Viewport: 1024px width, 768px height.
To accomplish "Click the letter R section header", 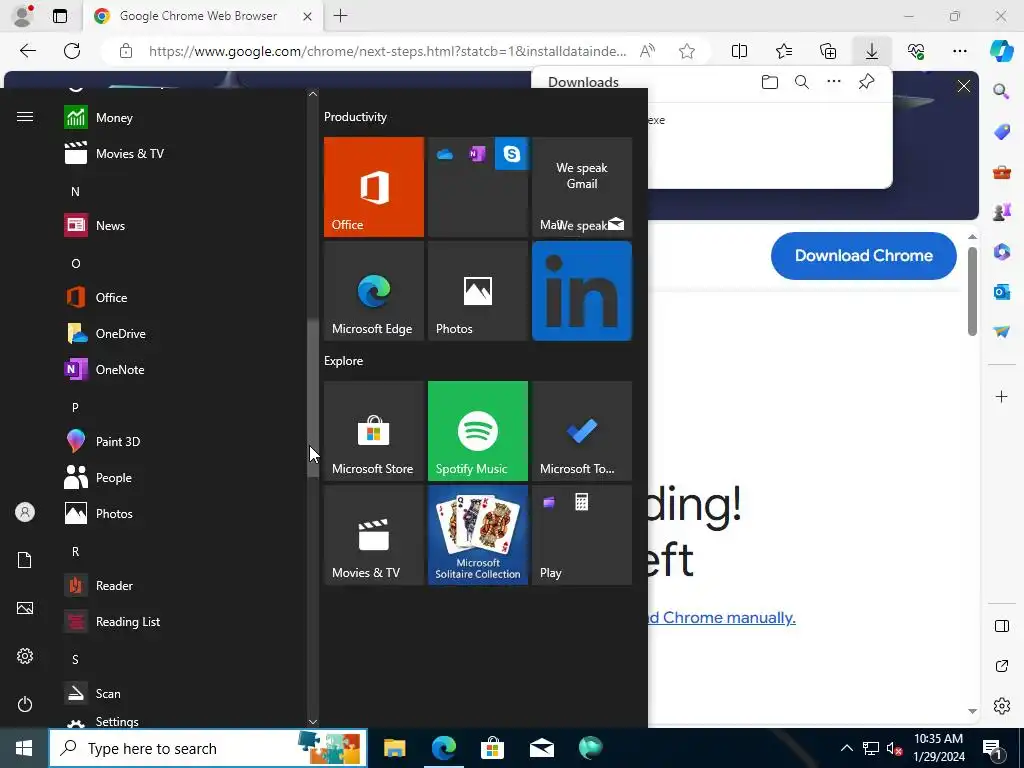I will click(x=75, y=551).
